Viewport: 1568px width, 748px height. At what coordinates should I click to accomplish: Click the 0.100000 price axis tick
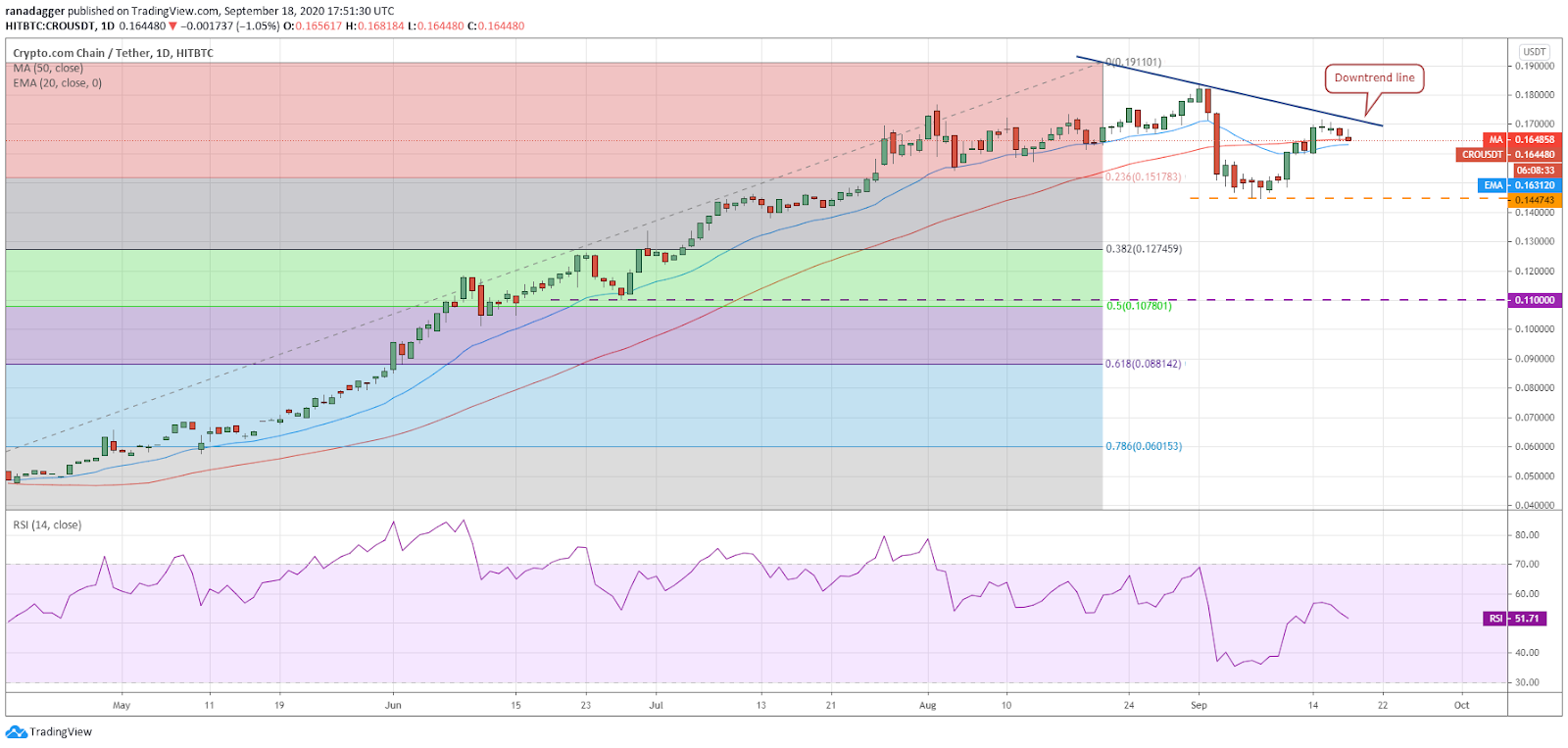tap(1535, 329)
